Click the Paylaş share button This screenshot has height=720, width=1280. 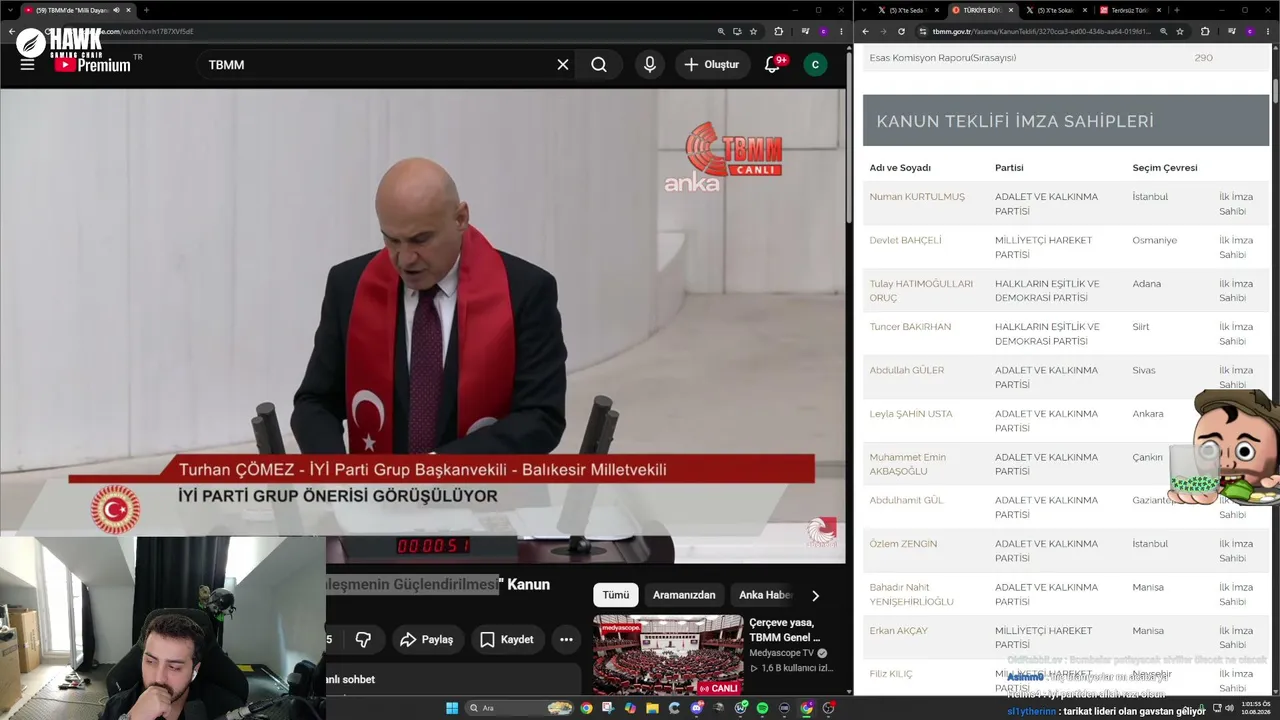[426, 639]
